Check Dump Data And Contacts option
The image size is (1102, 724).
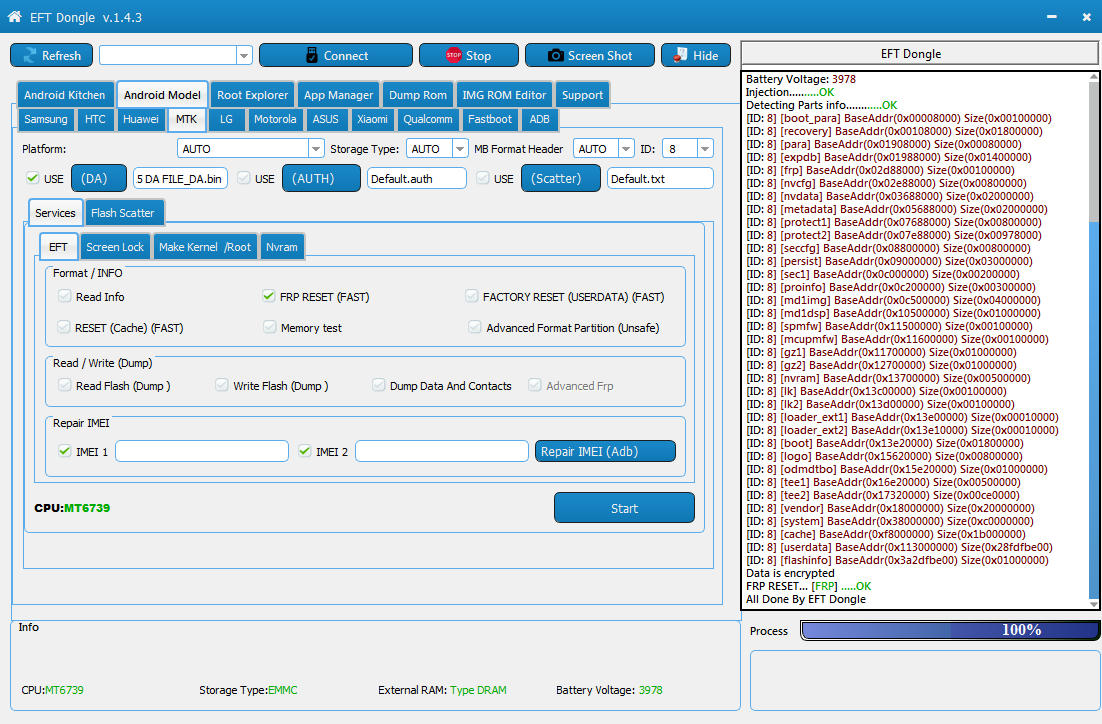379,385
